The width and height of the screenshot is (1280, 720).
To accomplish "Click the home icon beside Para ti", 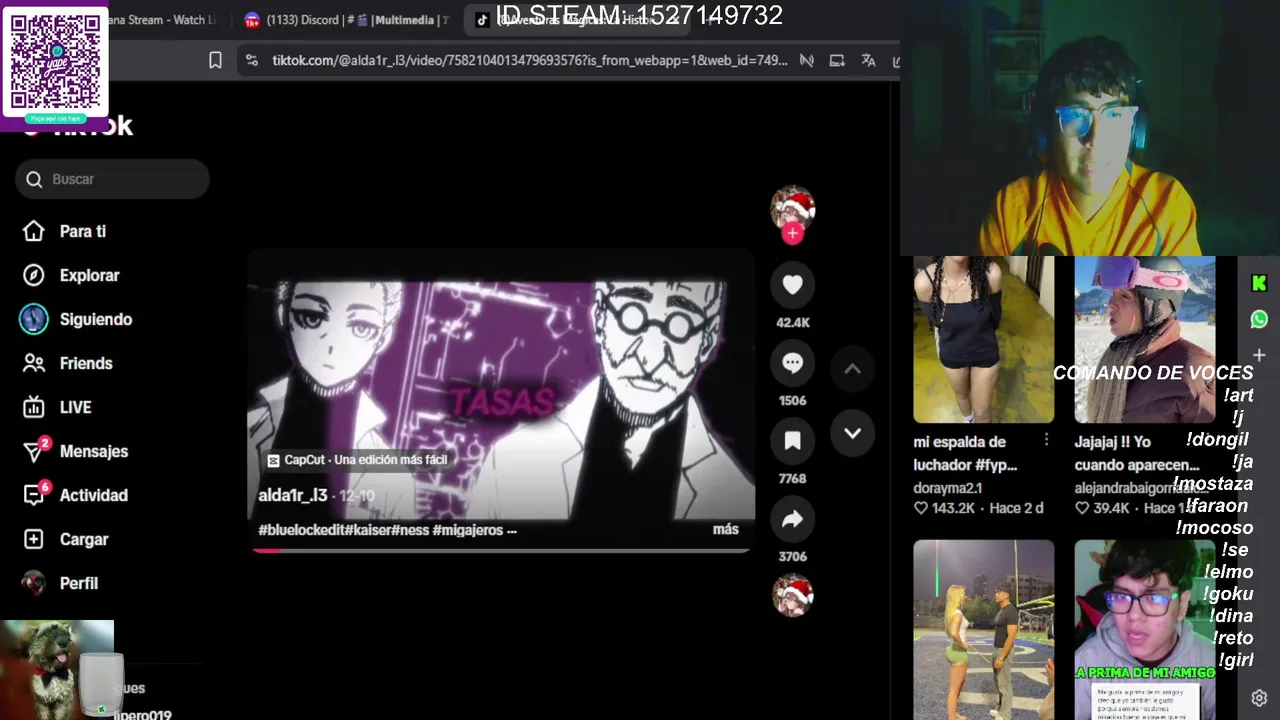I will (x=34, y=231).
